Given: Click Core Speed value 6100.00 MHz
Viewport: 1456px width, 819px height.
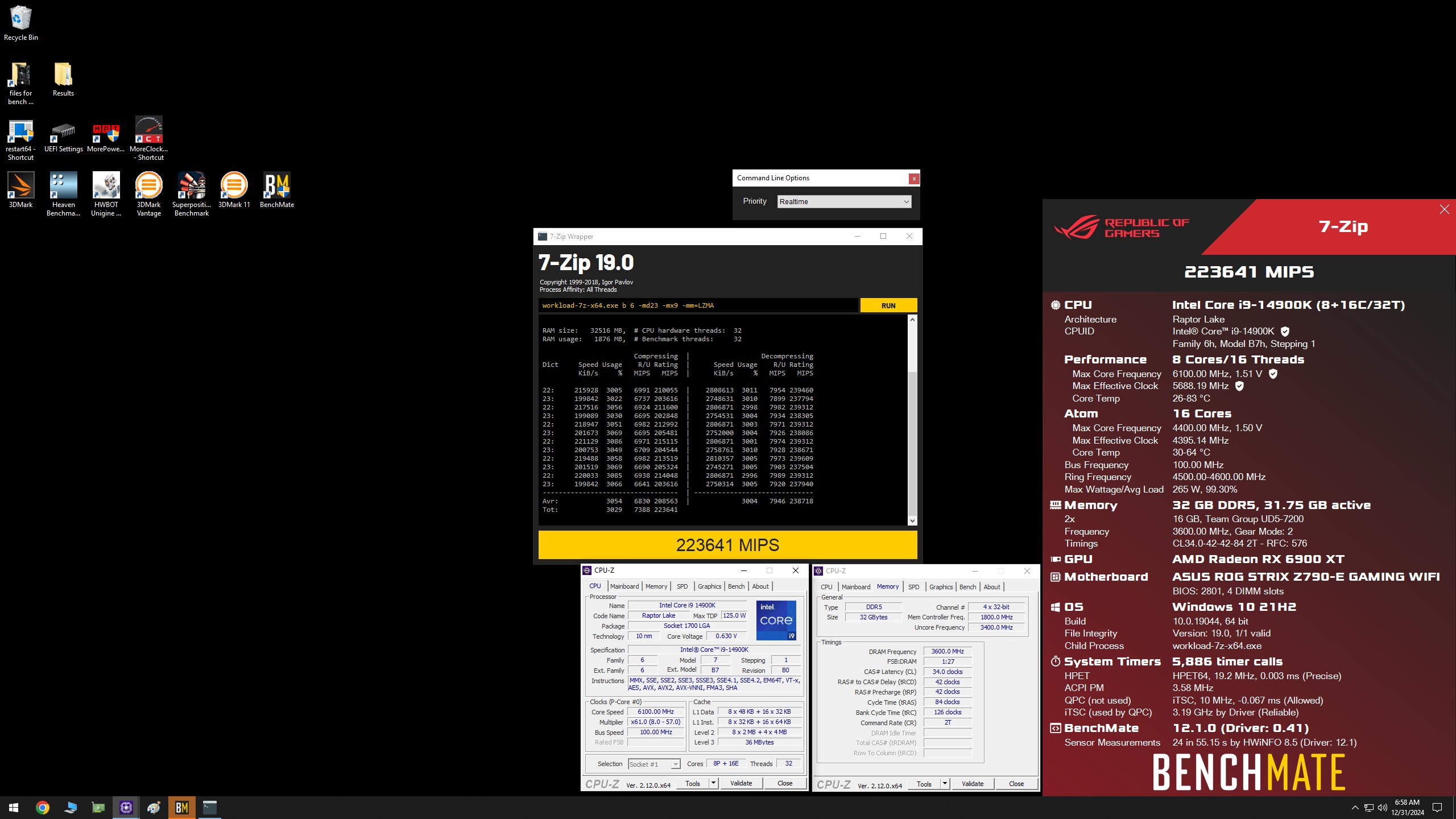Looking at the screenshot, I should tap(656, 712).
